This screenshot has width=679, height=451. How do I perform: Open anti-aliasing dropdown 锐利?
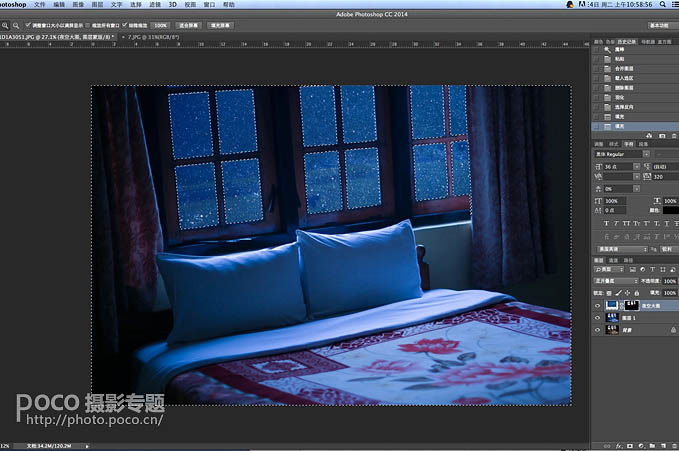(x=669, y=249)
